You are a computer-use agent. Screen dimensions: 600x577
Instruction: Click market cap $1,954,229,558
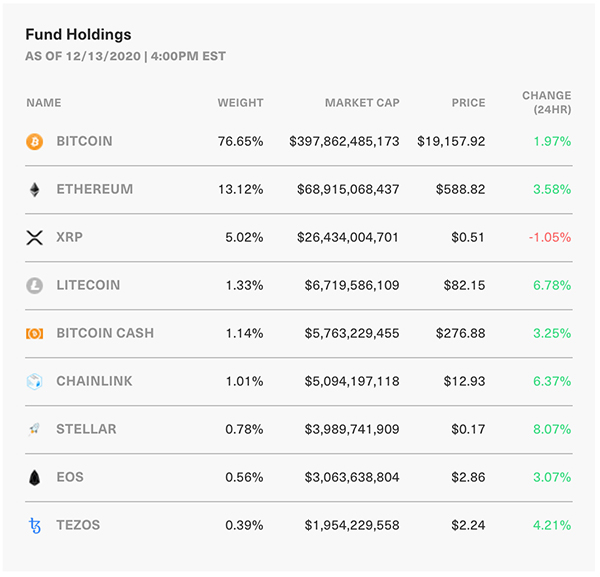pos(352,525)
